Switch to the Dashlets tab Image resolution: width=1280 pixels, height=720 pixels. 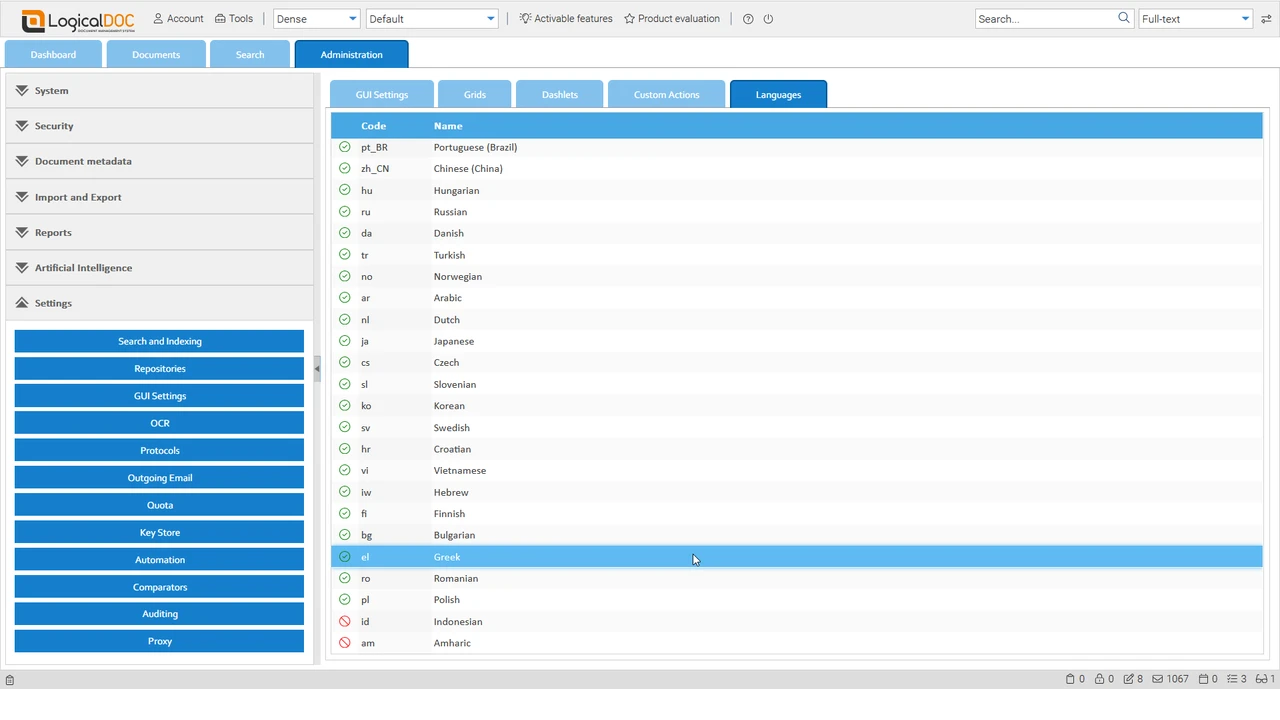(559, 94)
